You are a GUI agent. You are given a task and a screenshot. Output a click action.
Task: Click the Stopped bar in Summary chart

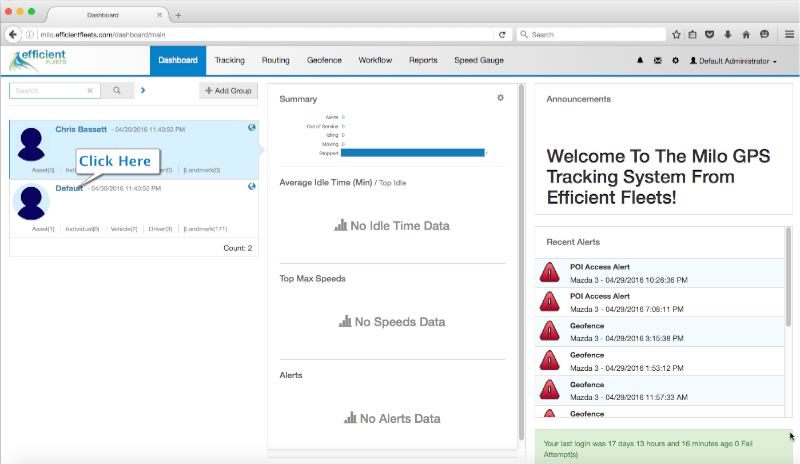click(413, 153)
